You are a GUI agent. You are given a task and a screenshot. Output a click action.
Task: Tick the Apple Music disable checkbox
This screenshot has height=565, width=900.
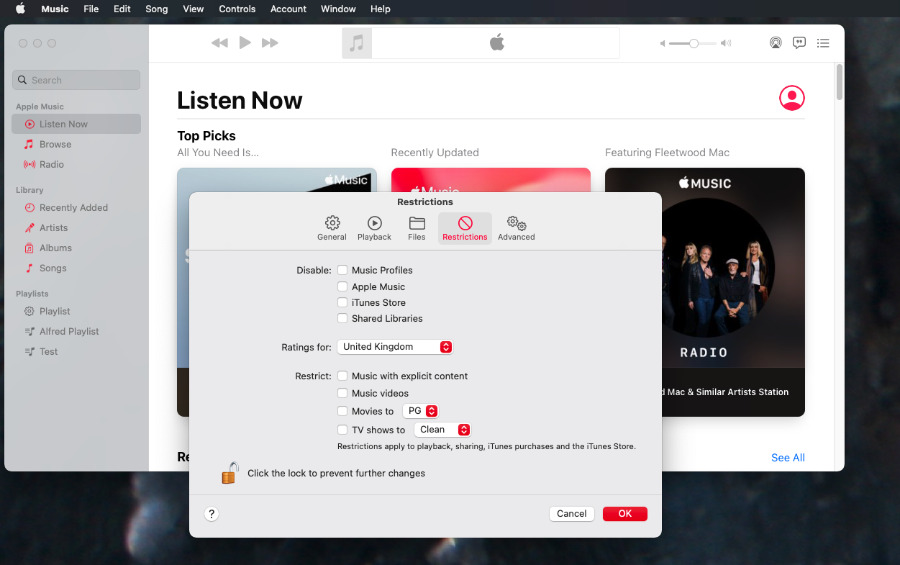pos(343,287)
